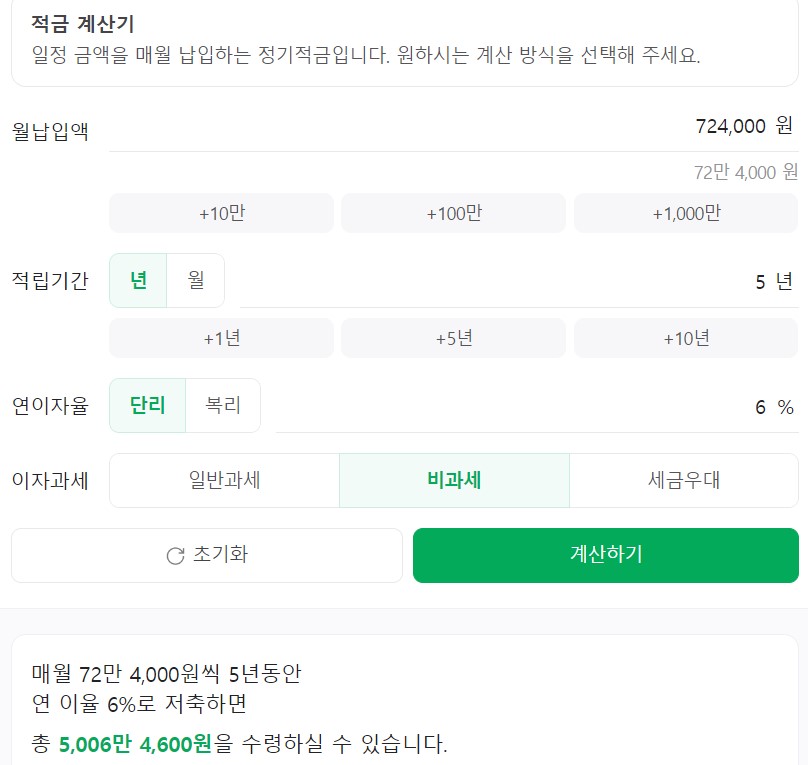Viewport: 808px width, 765px height.
Task: Select 세금우대 tax-benefit option
Action: (684, 480)
